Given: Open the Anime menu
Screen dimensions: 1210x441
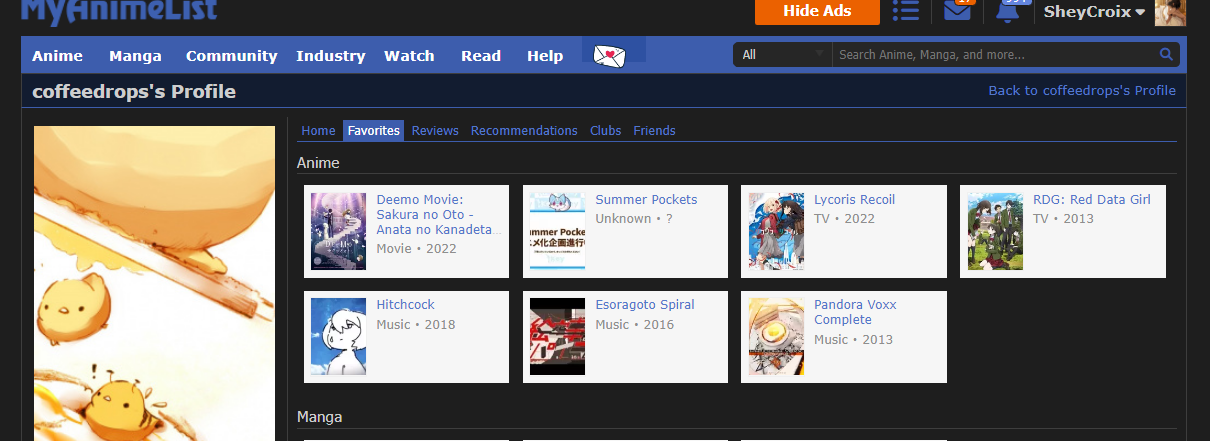Looking at the screenshot, I should click(x=57, y=56).
